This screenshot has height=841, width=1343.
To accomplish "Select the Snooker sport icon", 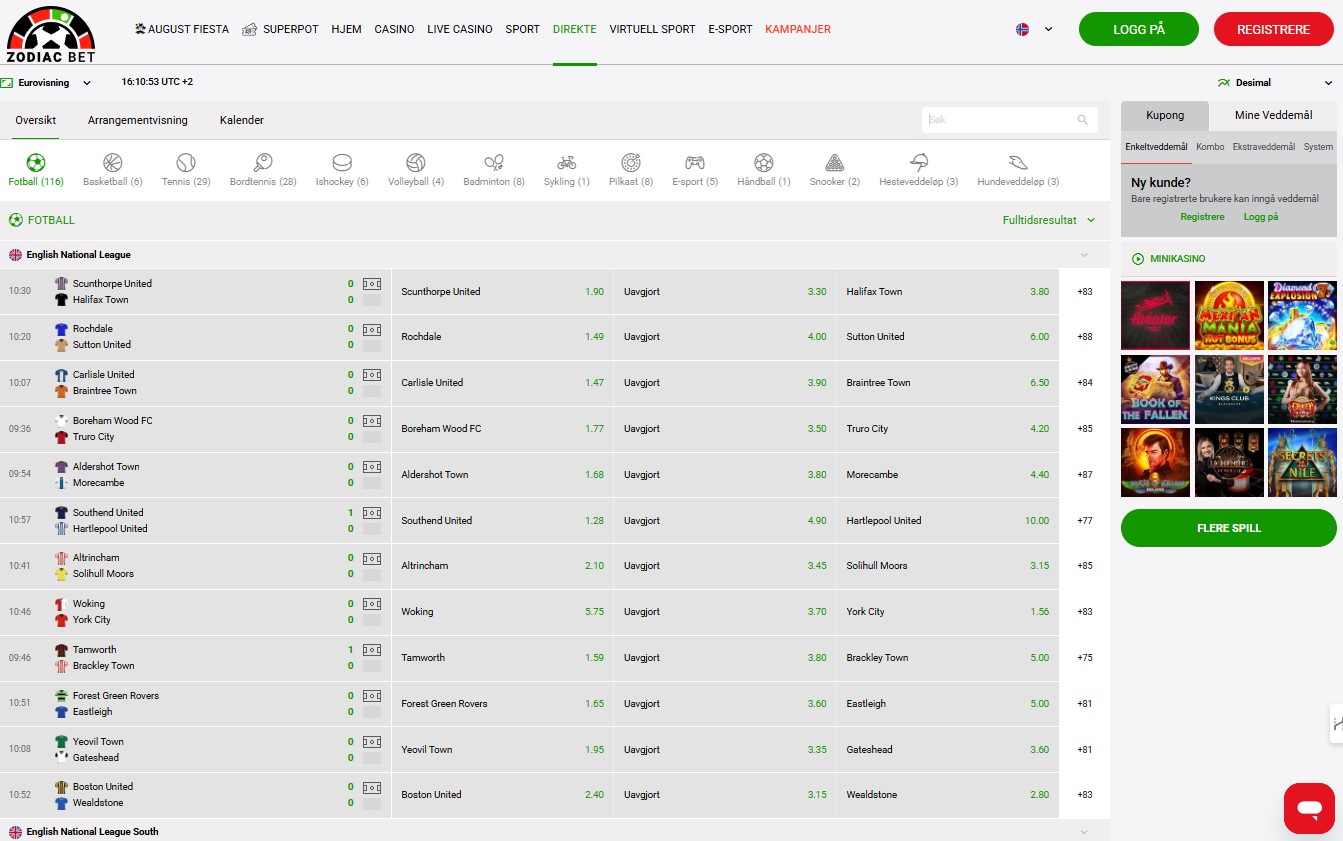I will (834, 163).
